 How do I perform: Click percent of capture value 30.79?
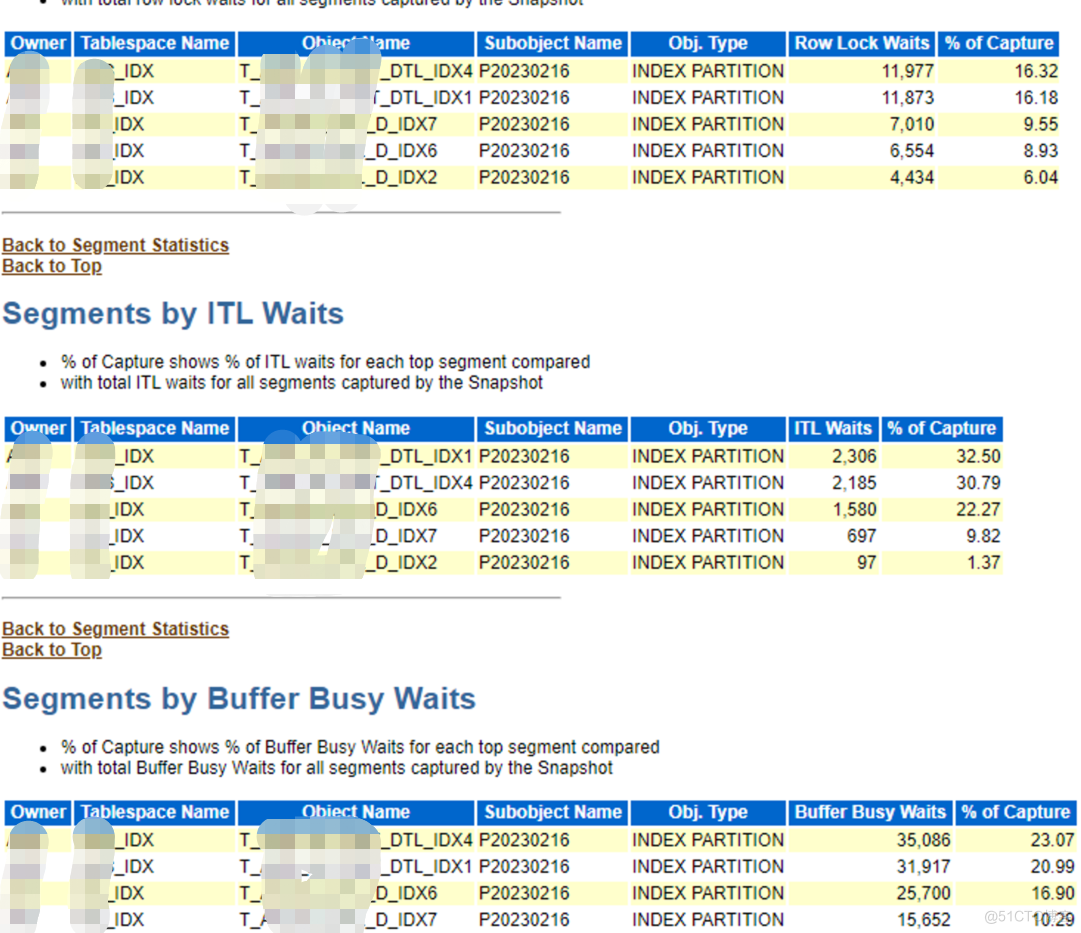(978, 483)
